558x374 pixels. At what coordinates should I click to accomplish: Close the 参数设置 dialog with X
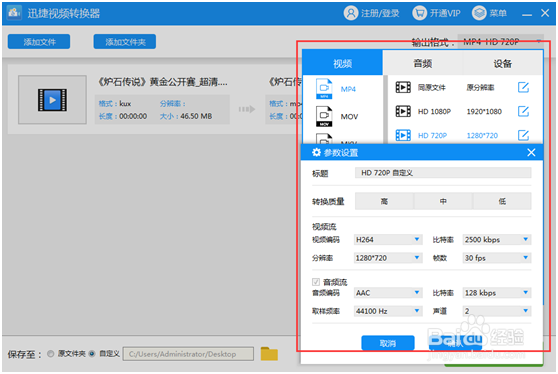pyautogui.click(x=531, y=153)
